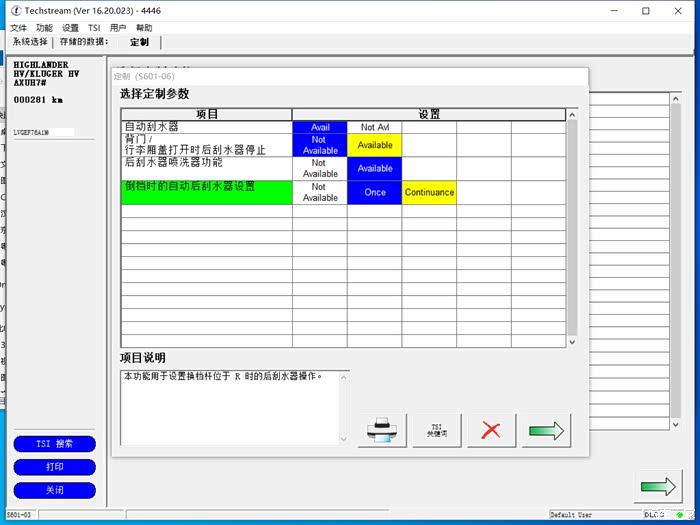Open the 文件 menu
700x525 pixels.
pos(19,28)
